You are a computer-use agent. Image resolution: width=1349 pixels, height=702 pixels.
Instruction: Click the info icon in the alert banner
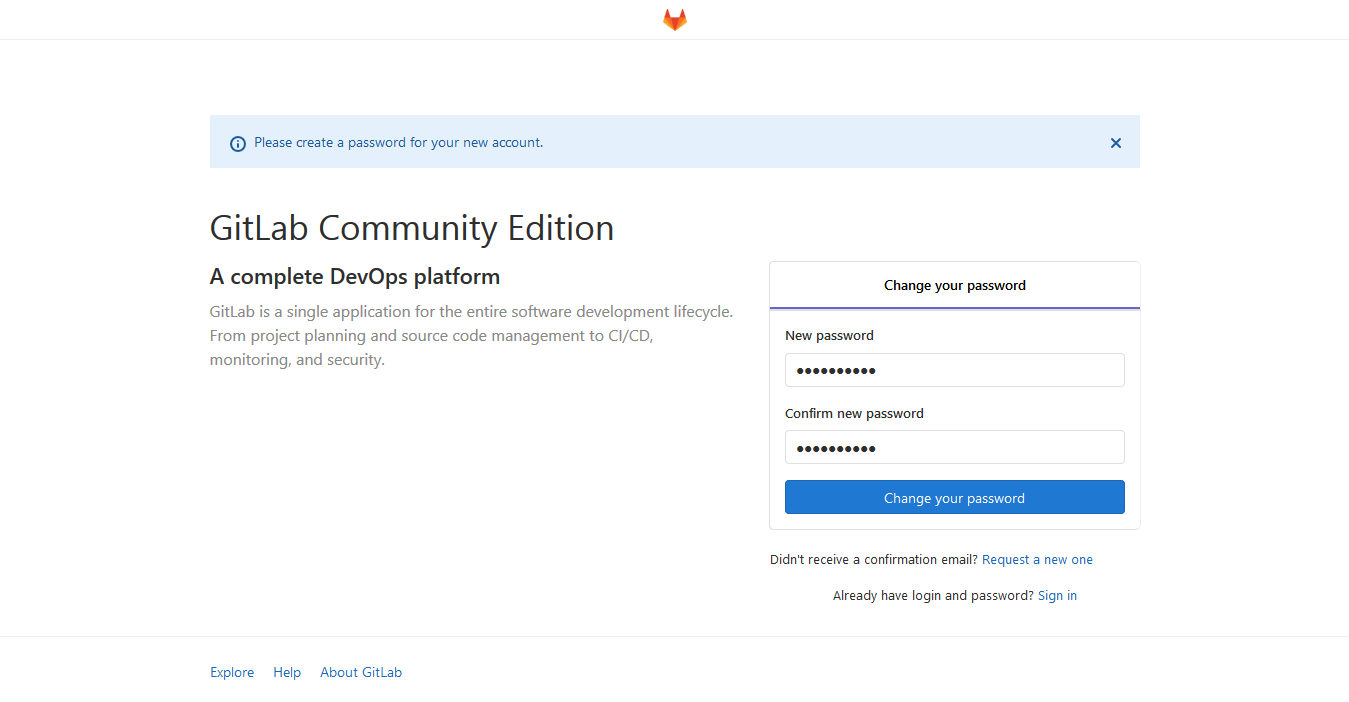237,143
